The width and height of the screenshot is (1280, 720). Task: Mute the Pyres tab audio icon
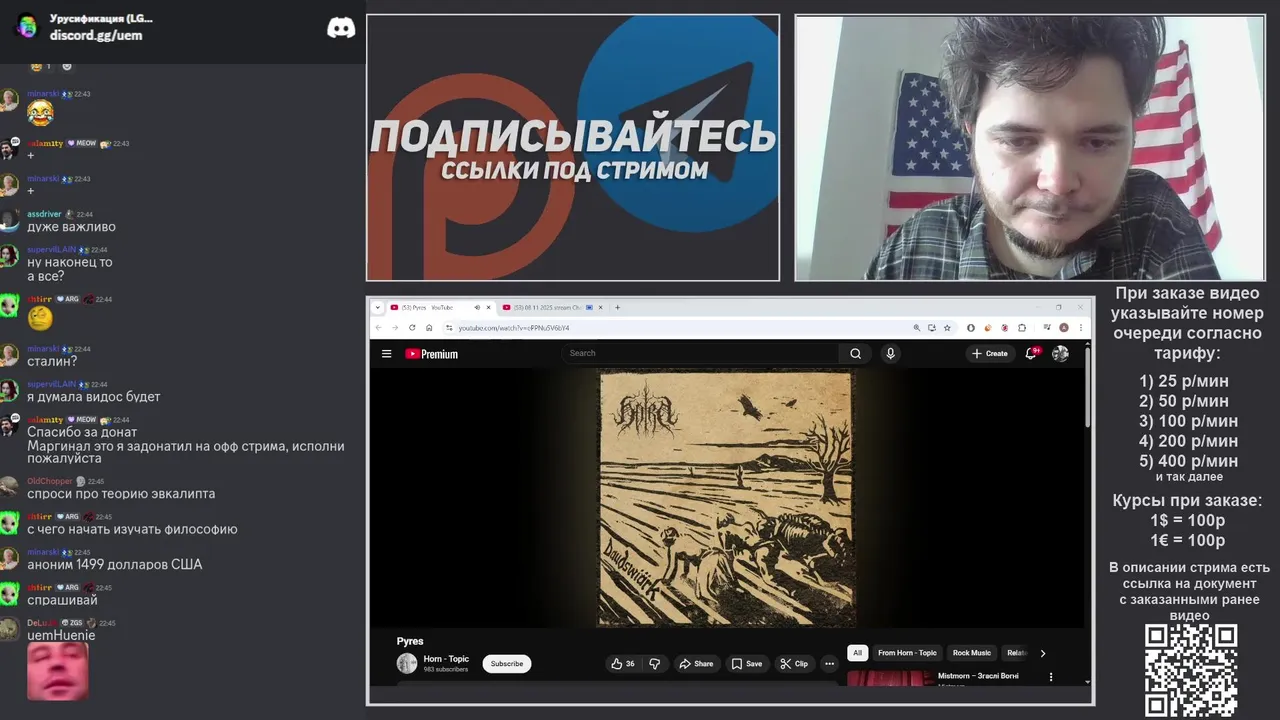477,307
